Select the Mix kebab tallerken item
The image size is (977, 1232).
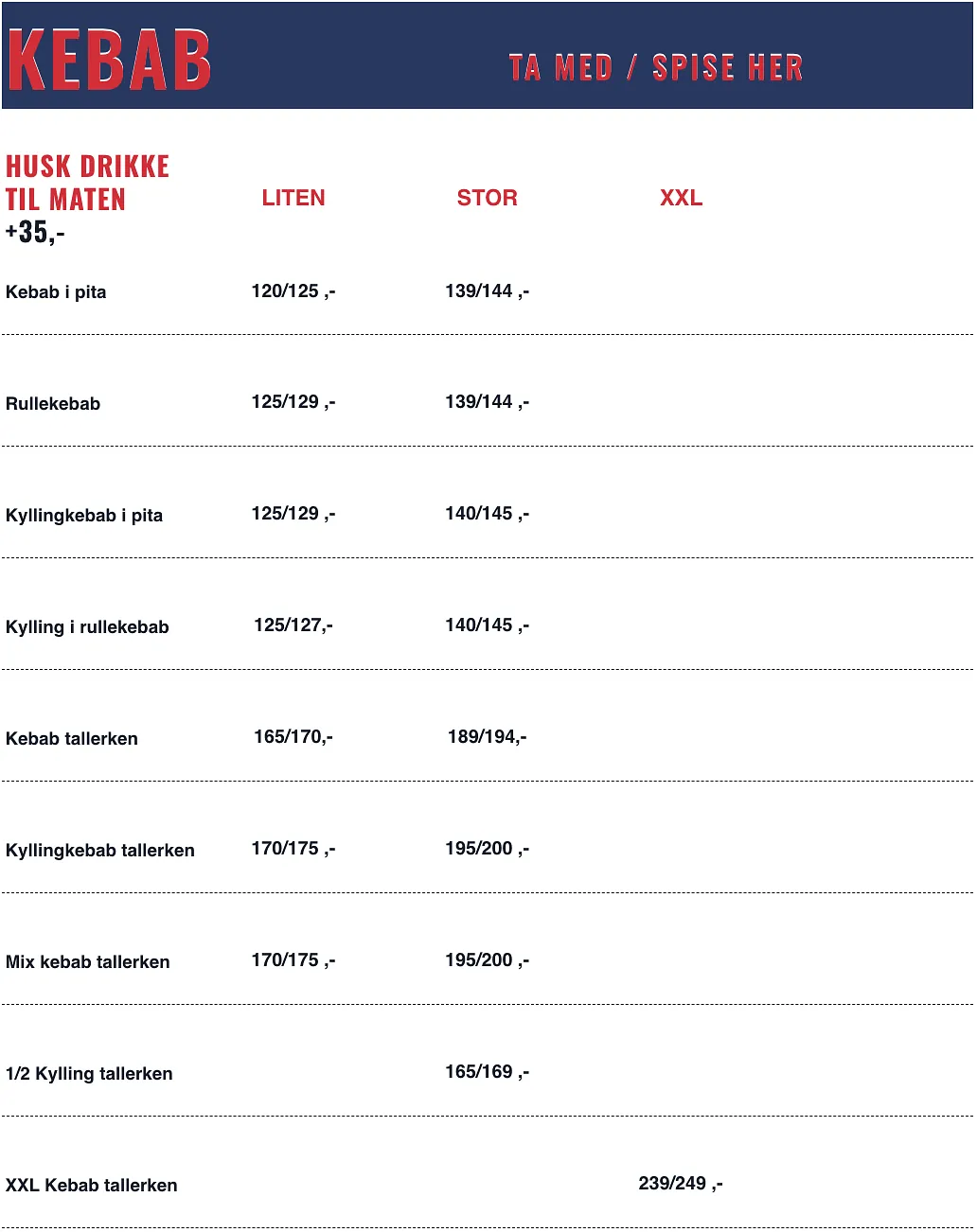click(x=88, y=962)
